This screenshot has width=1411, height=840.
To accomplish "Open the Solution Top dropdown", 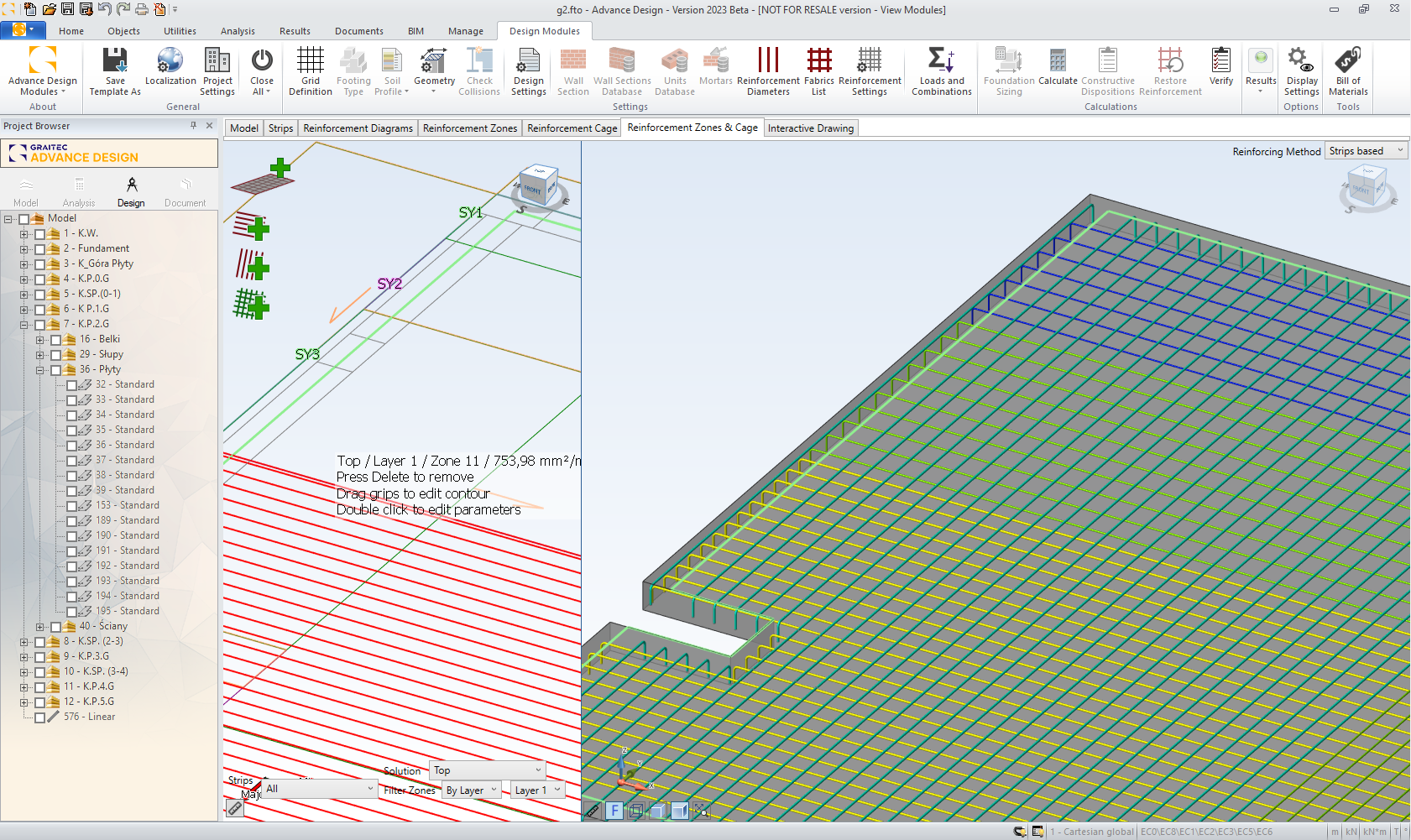I will [x=488, y=770].
